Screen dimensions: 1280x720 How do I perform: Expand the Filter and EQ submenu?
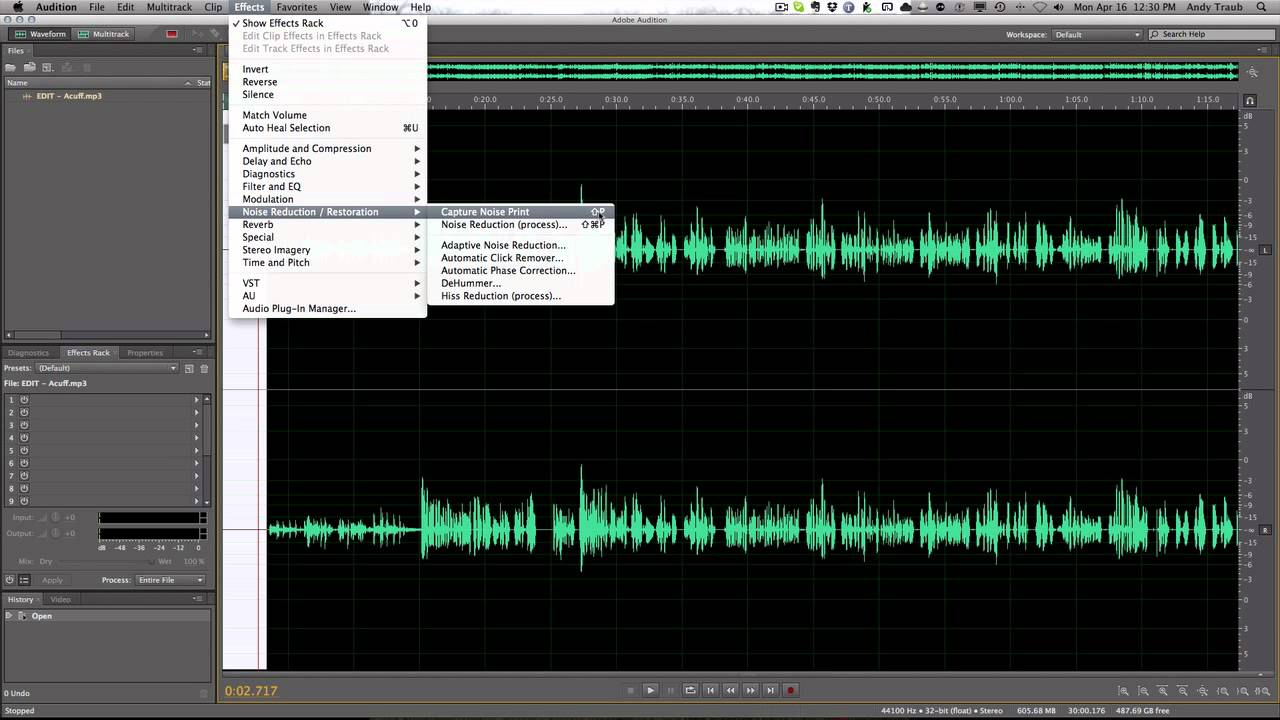[328, 187]
